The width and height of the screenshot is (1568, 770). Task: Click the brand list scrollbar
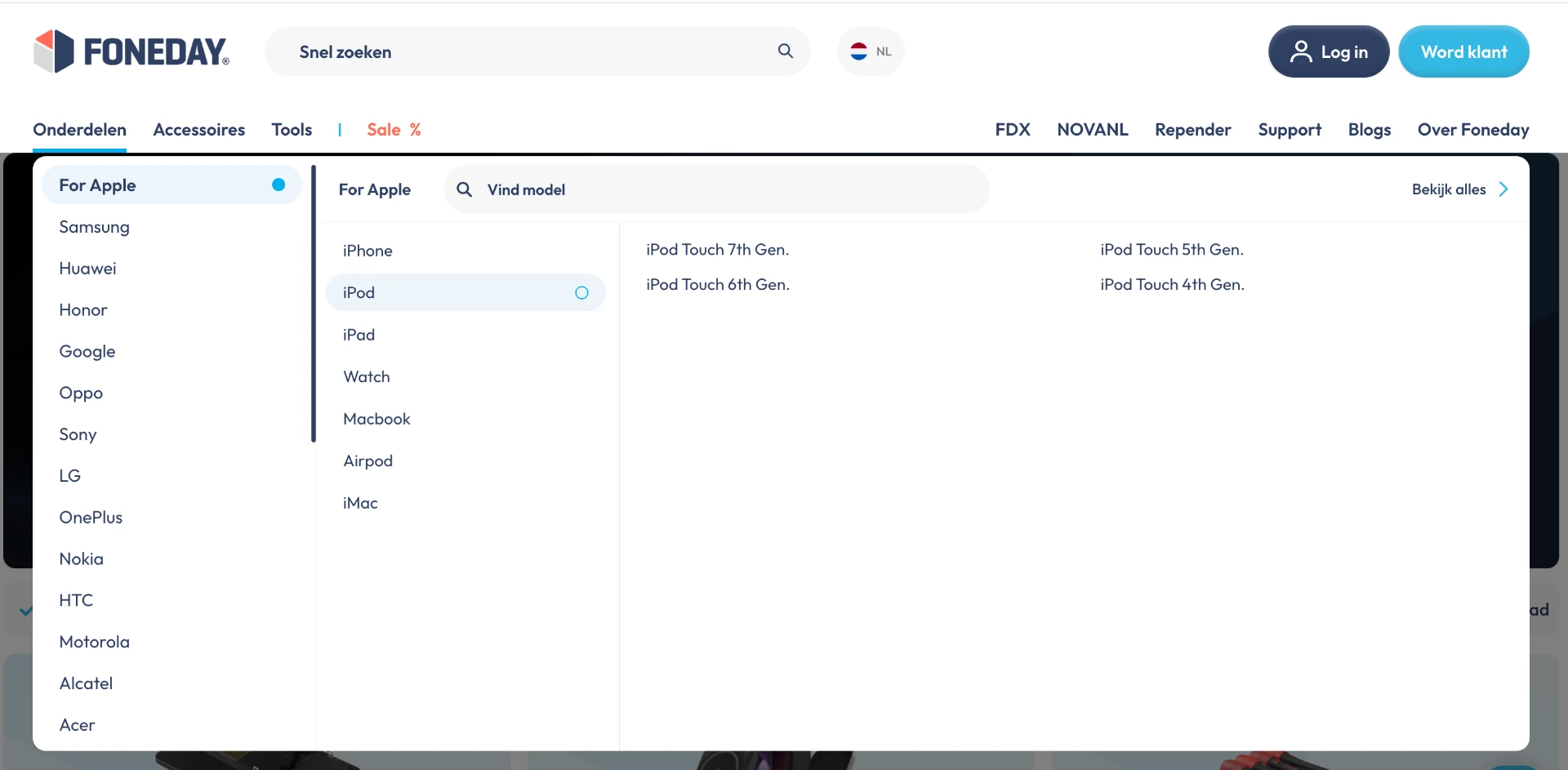(314, 304)
